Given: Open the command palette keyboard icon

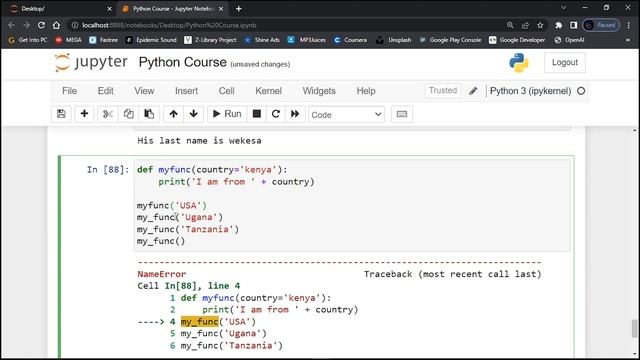Looking at the screenshot, I should pyautogui.click(x=402, y=114).
